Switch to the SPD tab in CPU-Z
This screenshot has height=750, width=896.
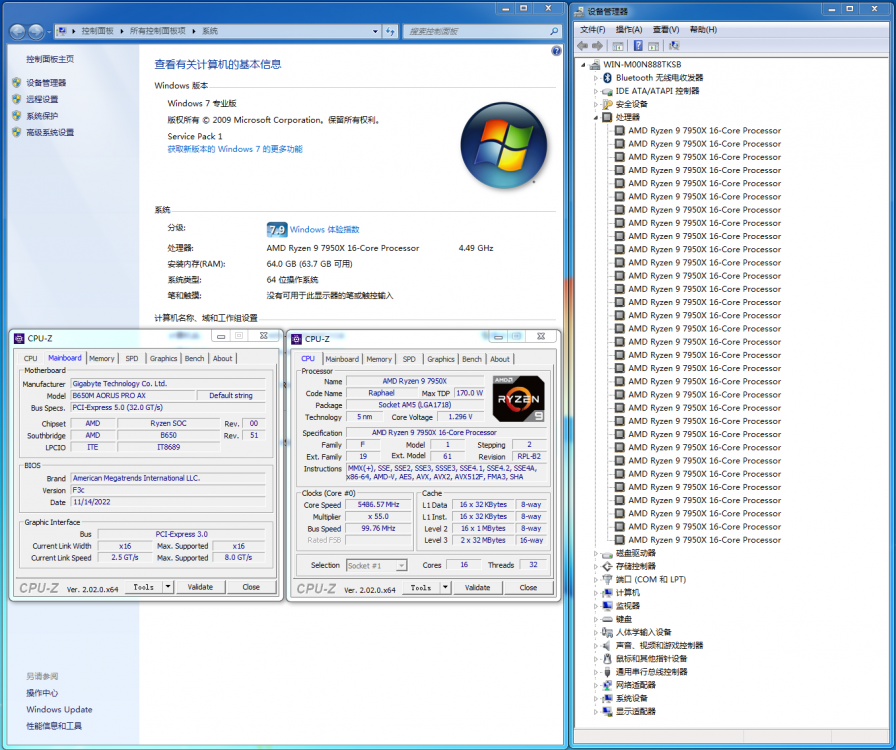(408, 359)
